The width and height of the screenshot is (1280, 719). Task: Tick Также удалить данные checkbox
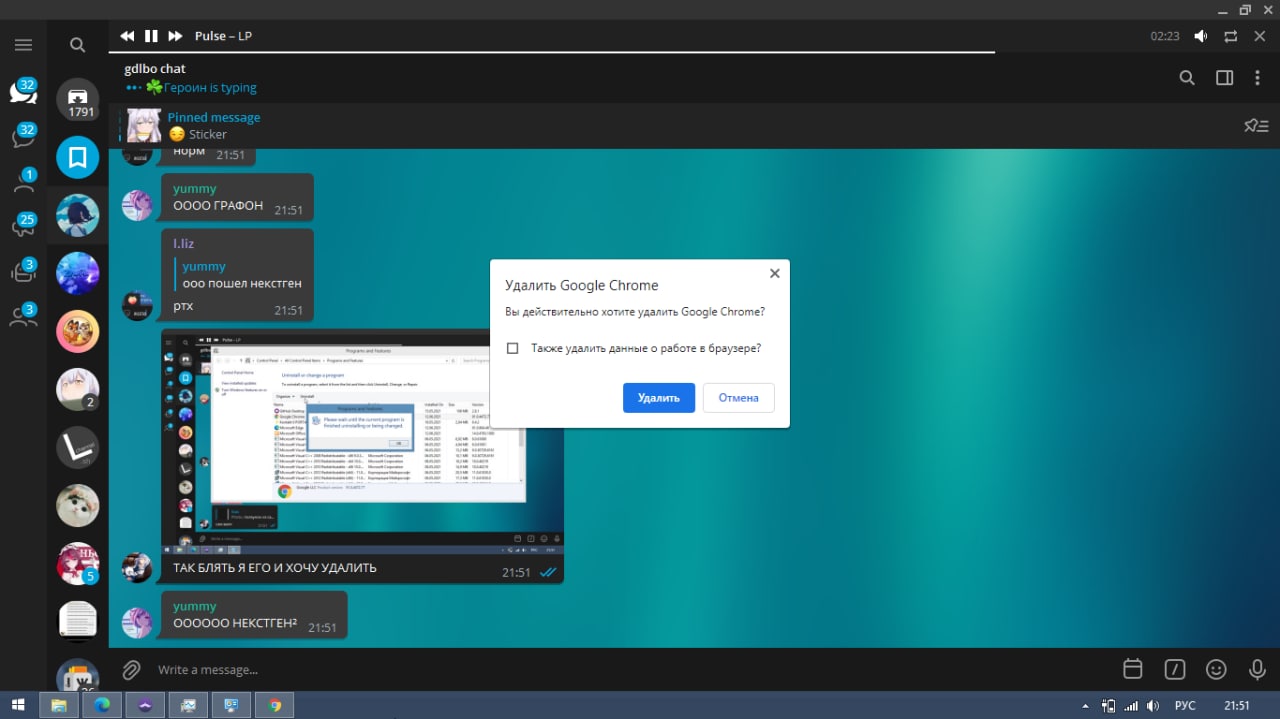[x=513, y=348]
